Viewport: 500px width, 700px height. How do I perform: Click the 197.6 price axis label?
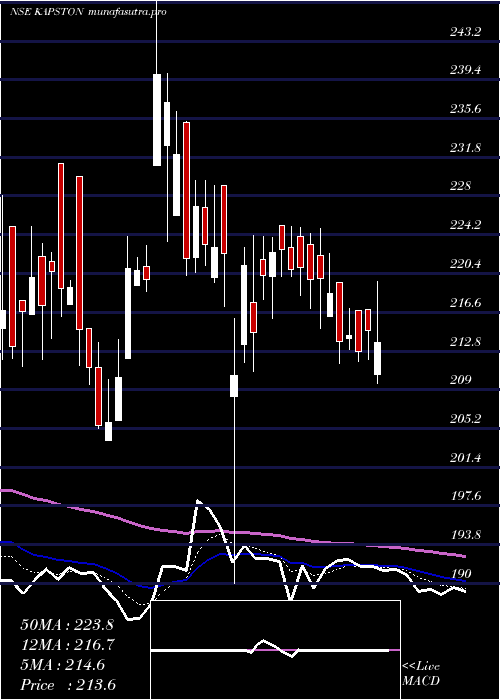(465, 496)
